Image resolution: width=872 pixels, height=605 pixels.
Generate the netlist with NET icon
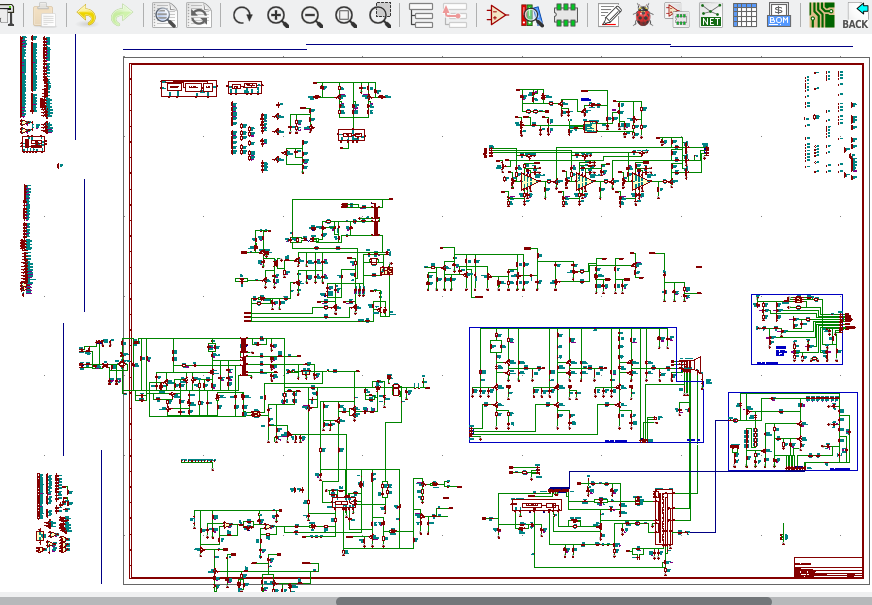click(x=711, y=15)
